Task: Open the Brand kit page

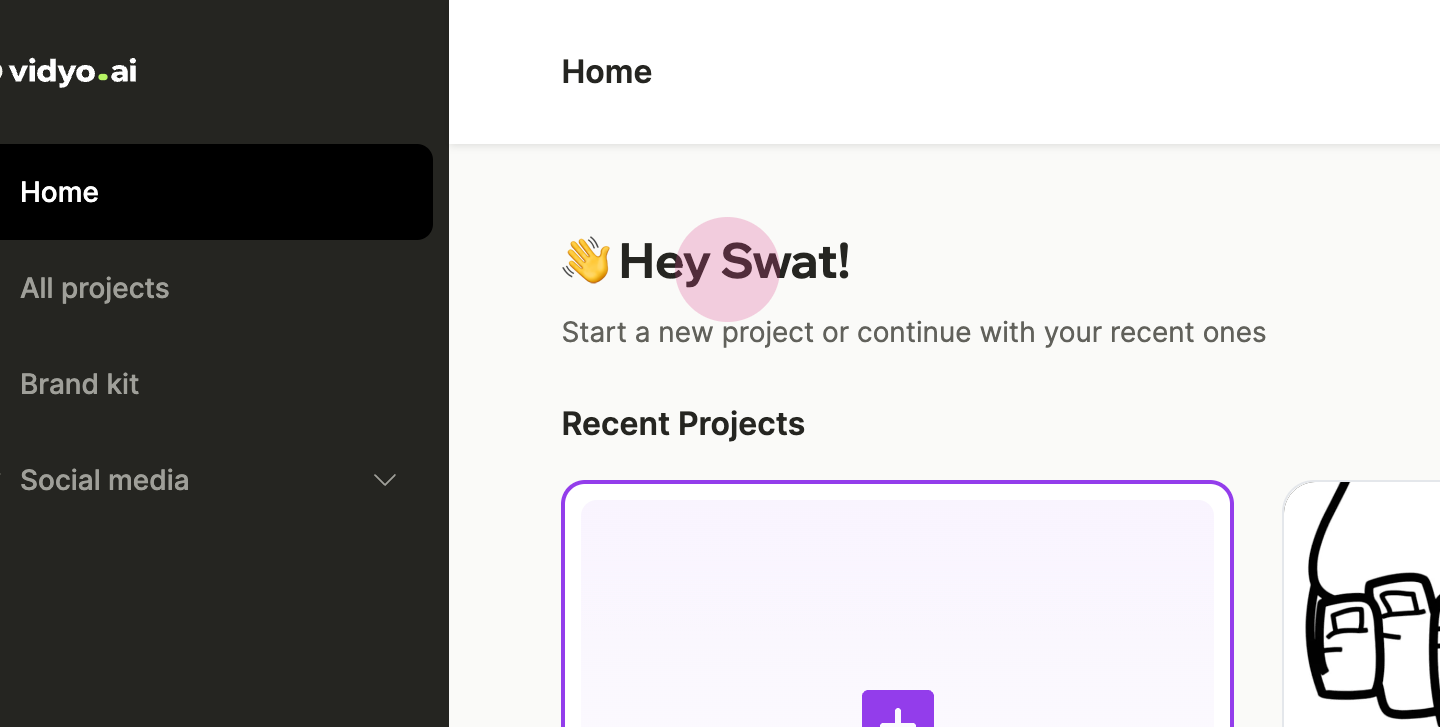Action: click(80, 384)
